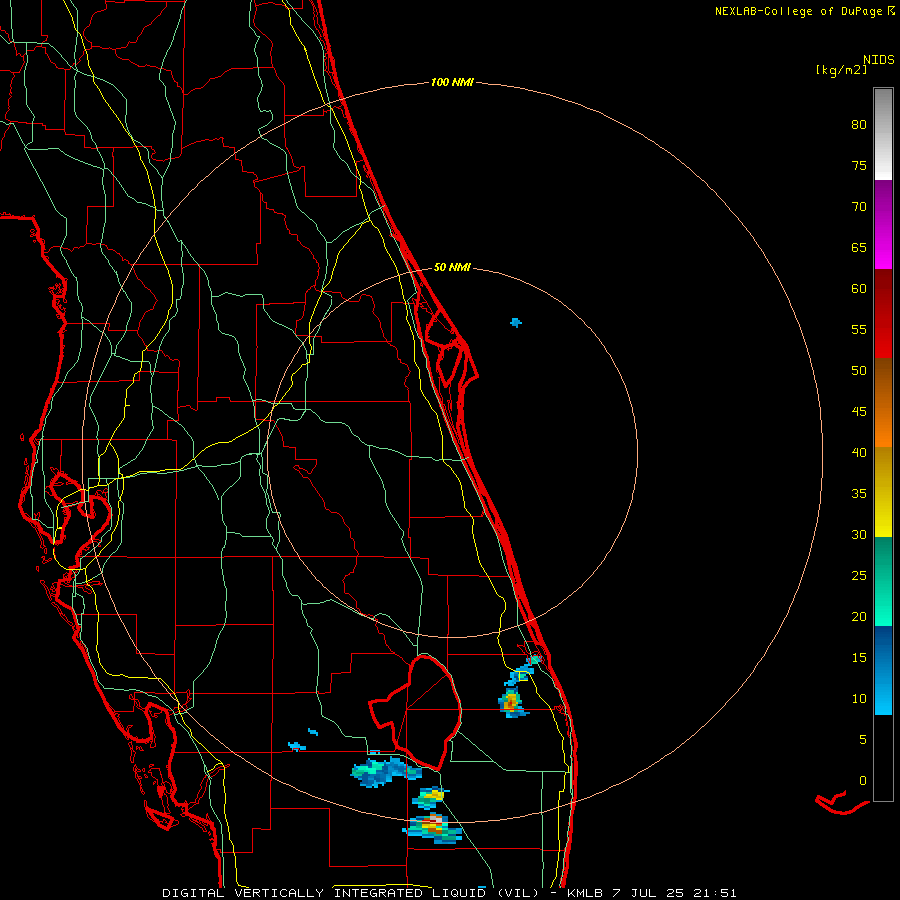Click the 35 value on the color scale
The image size is (900, 900).
[859, 494]
